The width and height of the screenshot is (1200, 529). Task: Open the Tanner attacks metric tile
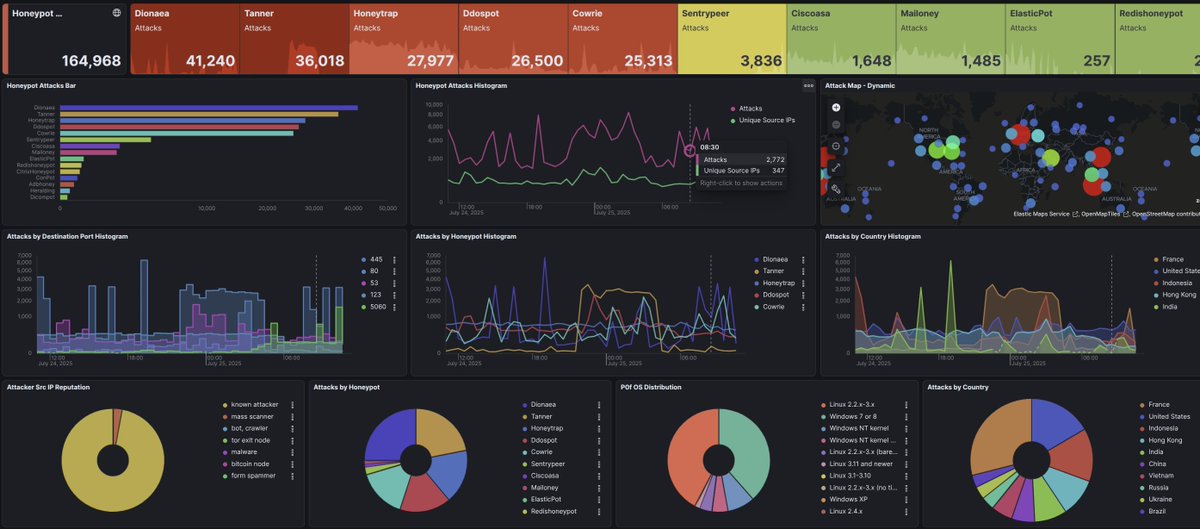(294, 38)
